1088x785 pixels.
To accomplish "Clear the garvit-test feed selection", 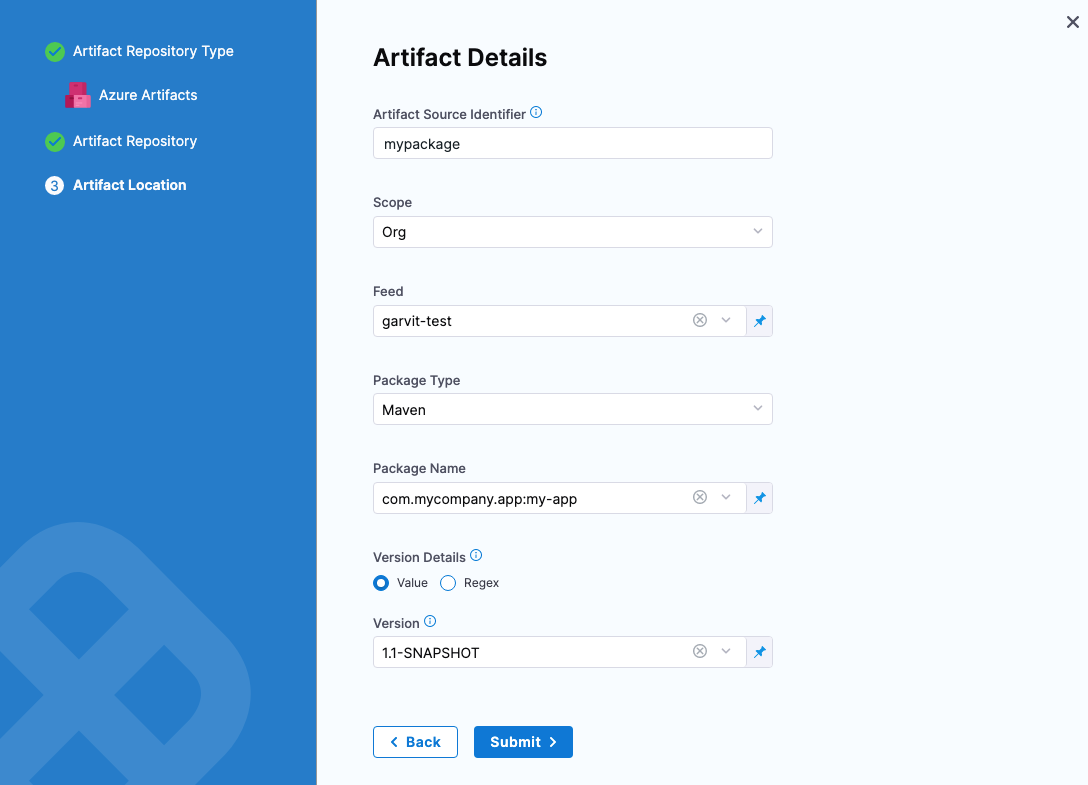I will [x=700, y=321].
